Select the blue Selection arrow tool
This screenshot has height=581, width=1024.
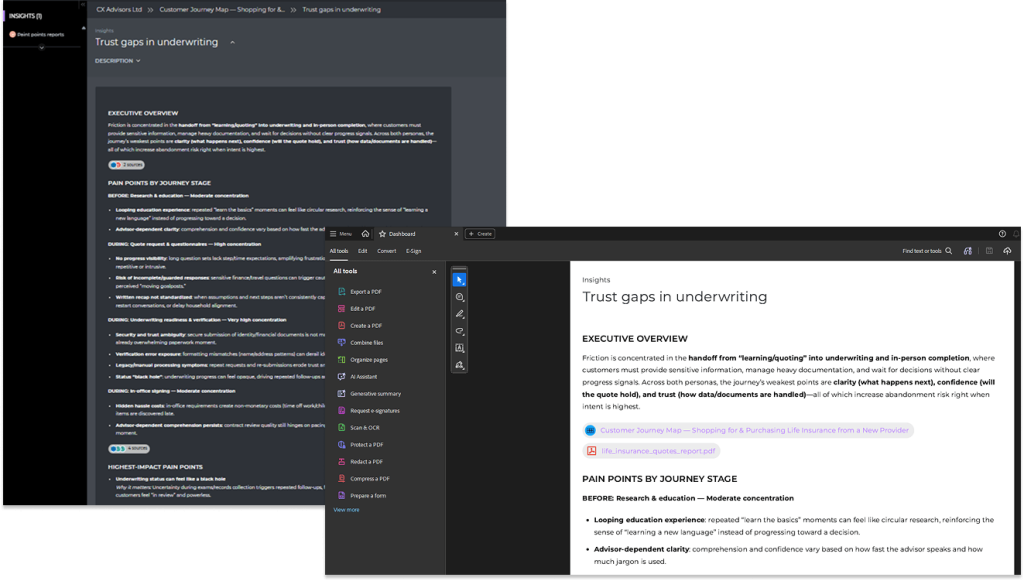(459, 280)
